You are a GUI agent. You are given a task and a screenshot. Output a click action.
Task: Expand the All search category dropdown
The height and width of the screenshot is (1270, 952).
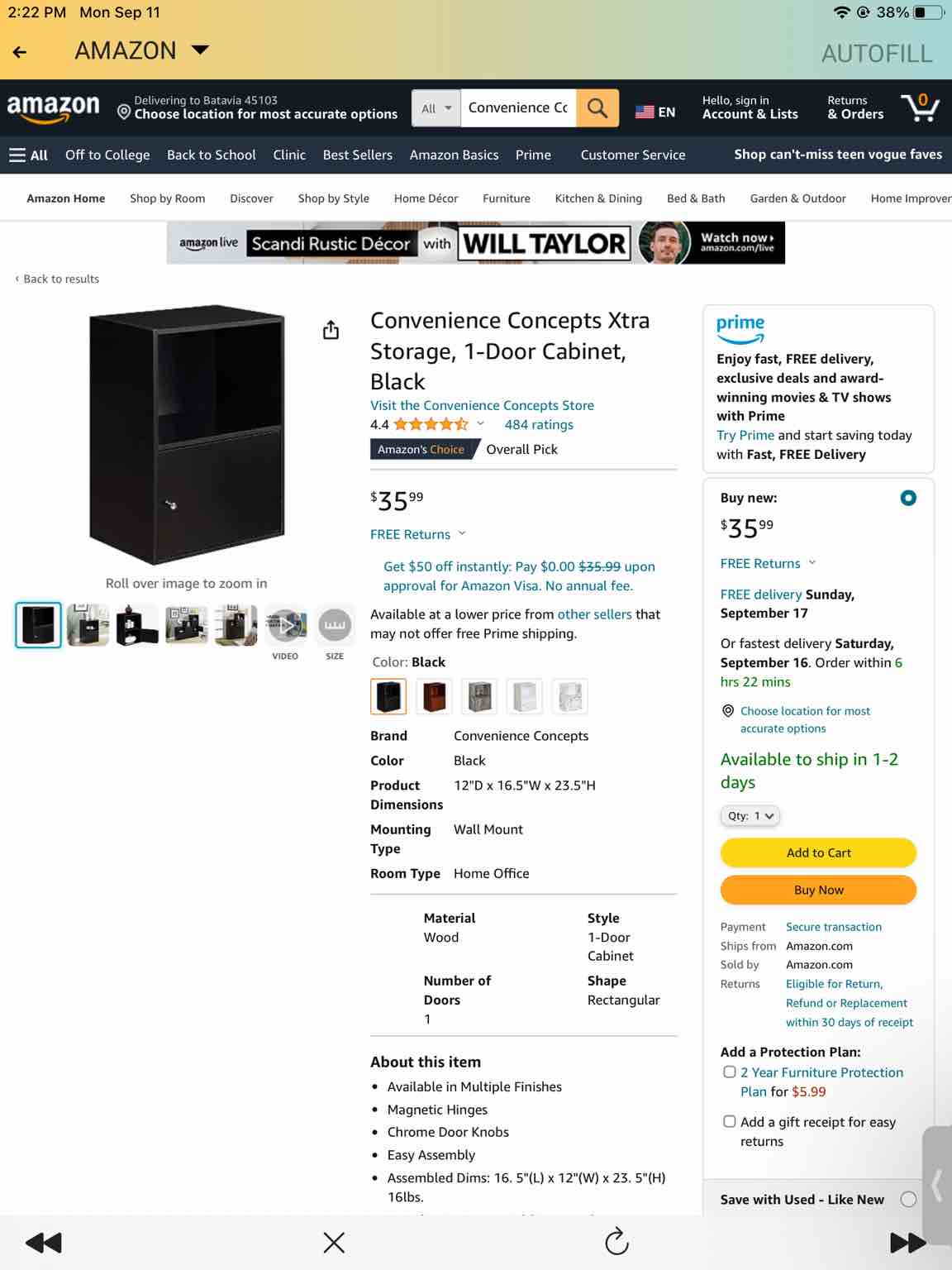[436, 108]
